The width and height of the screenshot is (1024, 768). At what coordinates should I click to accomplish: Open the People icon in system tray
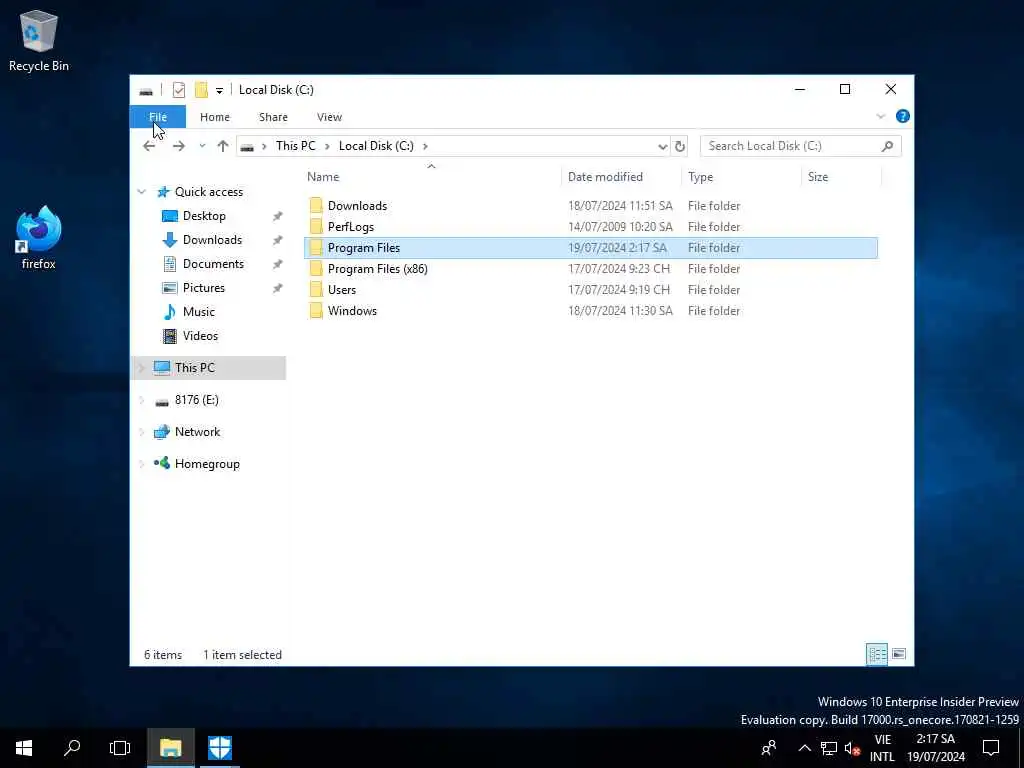click(769, 748)
